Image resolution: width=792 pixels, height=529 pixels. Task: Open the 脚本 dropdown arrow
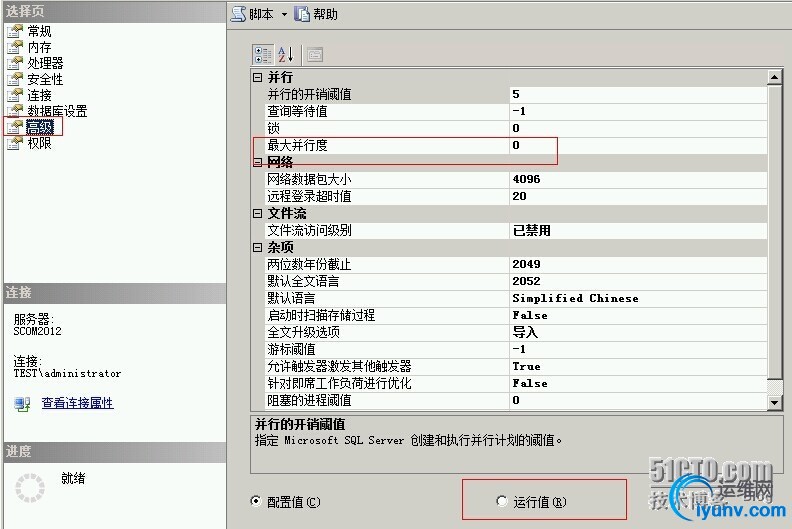click(284, 15)
